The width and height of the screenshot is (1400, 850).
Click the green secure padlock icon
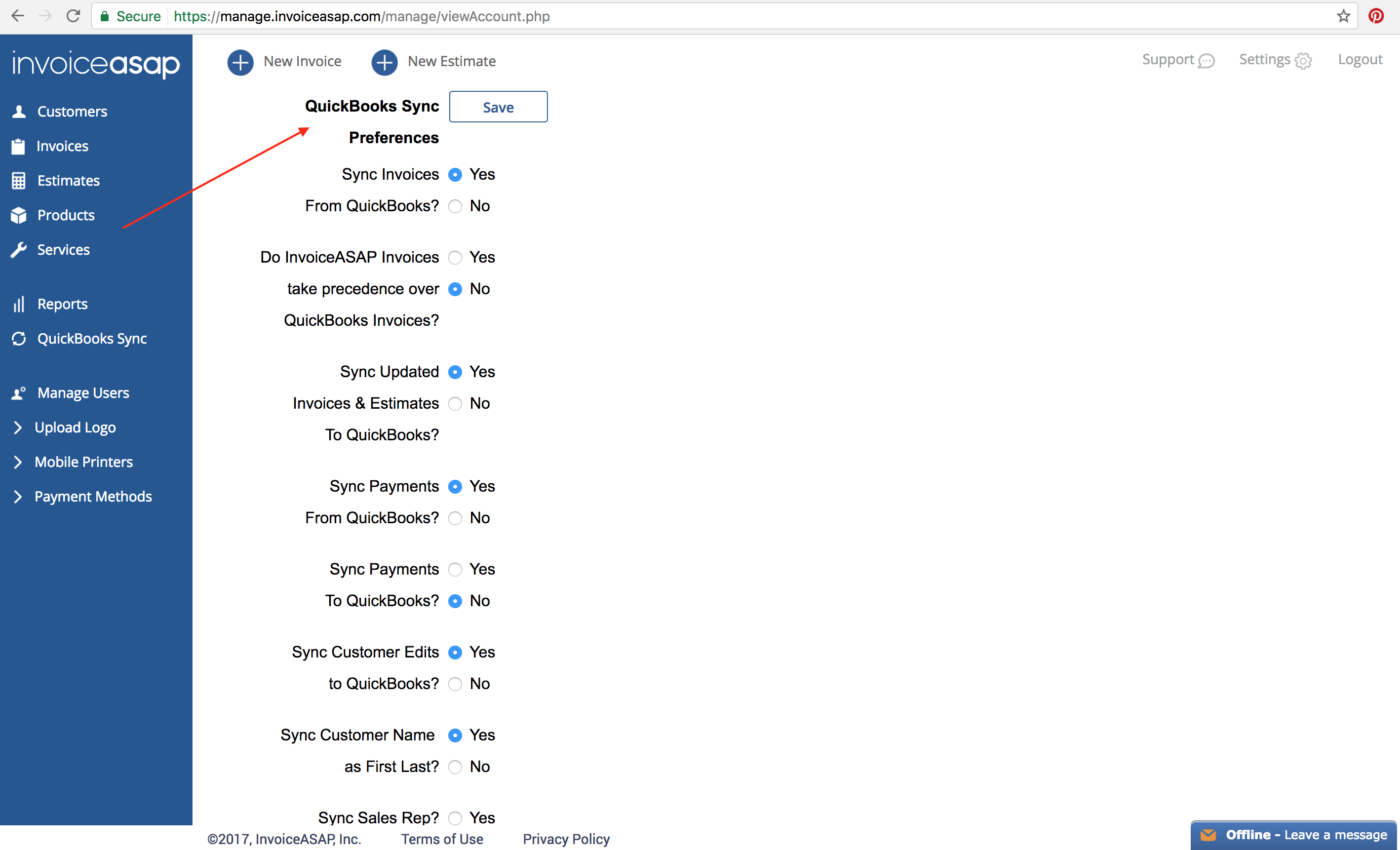pyautogui.click(x=105, y=16)
